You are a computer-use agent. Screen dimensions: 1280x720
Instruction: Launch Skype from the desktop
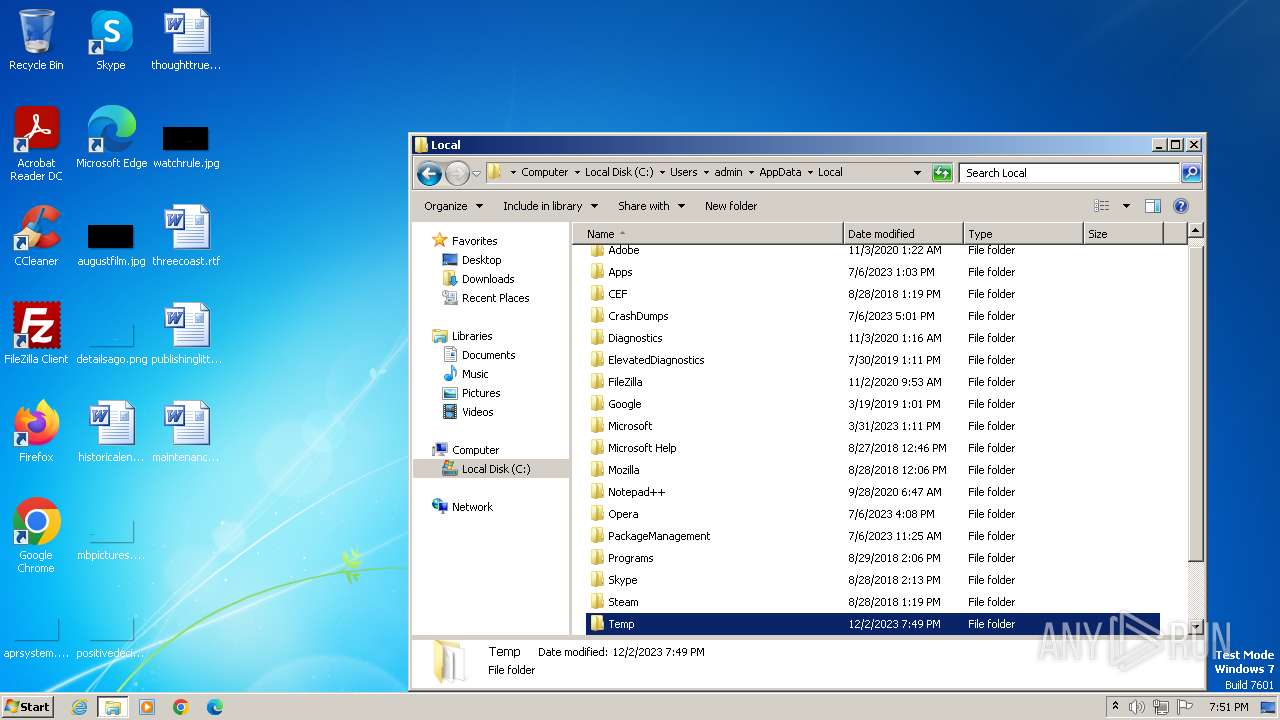click(110, 40)
